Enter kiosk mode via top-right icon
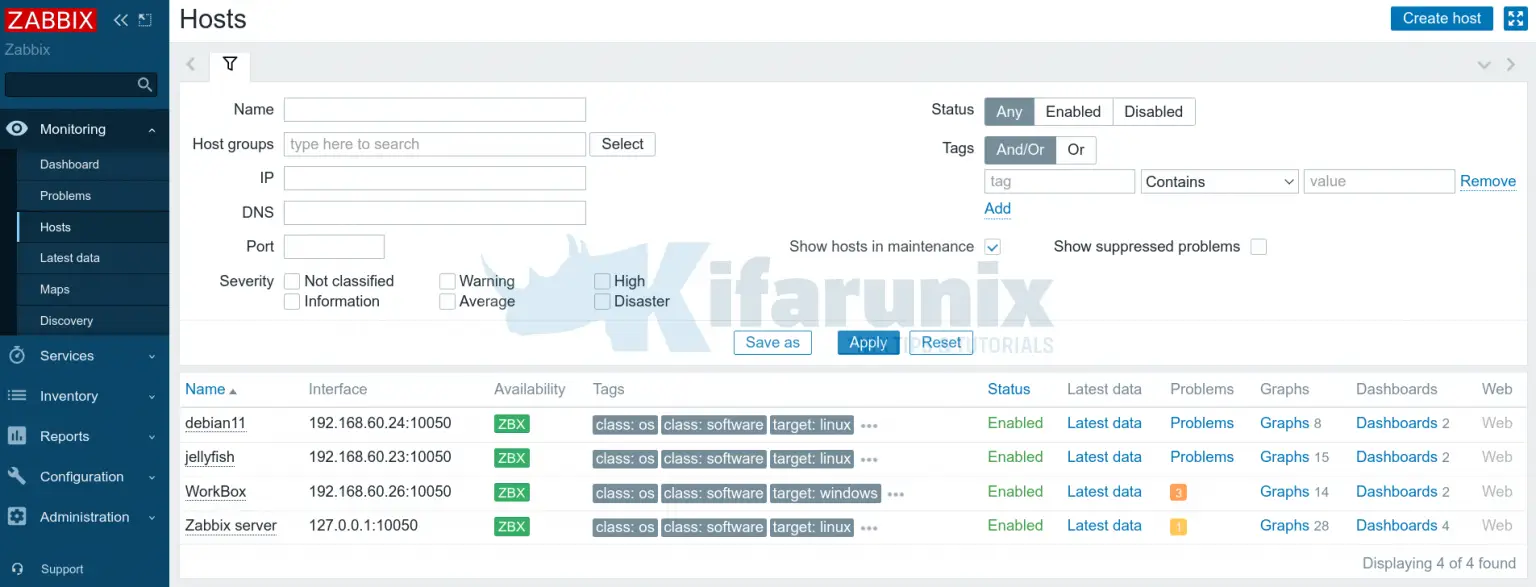This screenshot has width=1536, height=587. (1515, 18)
